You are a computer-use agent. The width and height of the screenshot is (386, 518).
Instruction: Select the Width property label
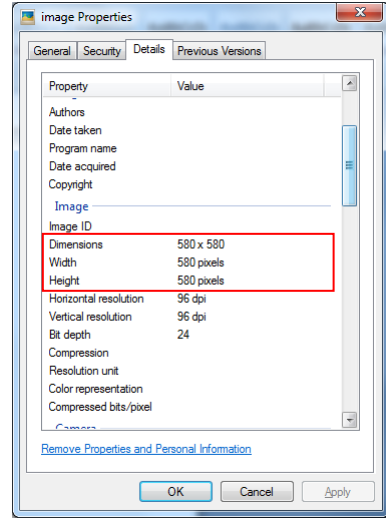[x=63, y=262]
